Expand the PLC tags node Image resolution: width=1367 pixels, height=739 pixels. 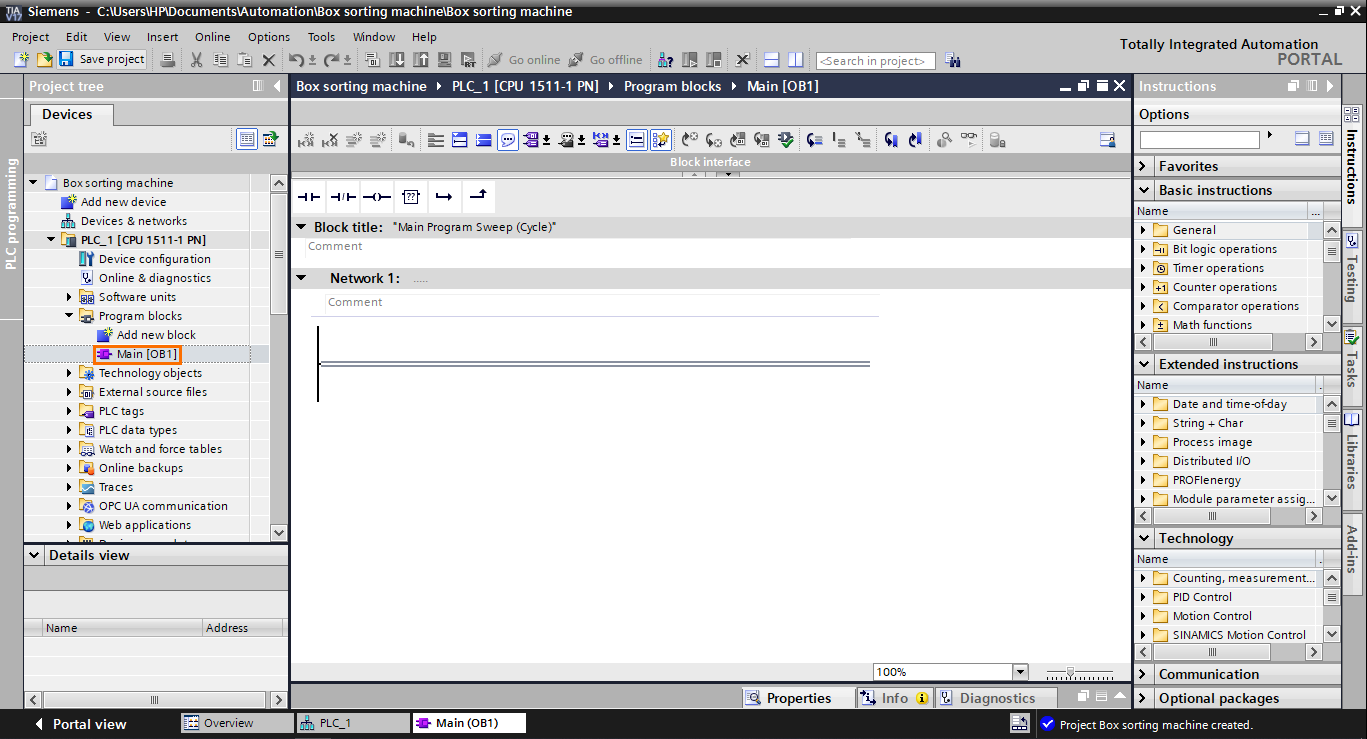pos(70,411)
